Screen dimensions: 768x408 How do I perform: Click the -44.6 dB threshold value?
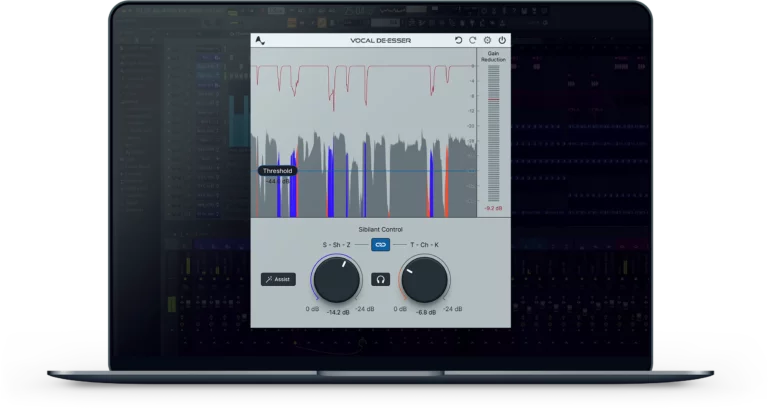[277, 181]
